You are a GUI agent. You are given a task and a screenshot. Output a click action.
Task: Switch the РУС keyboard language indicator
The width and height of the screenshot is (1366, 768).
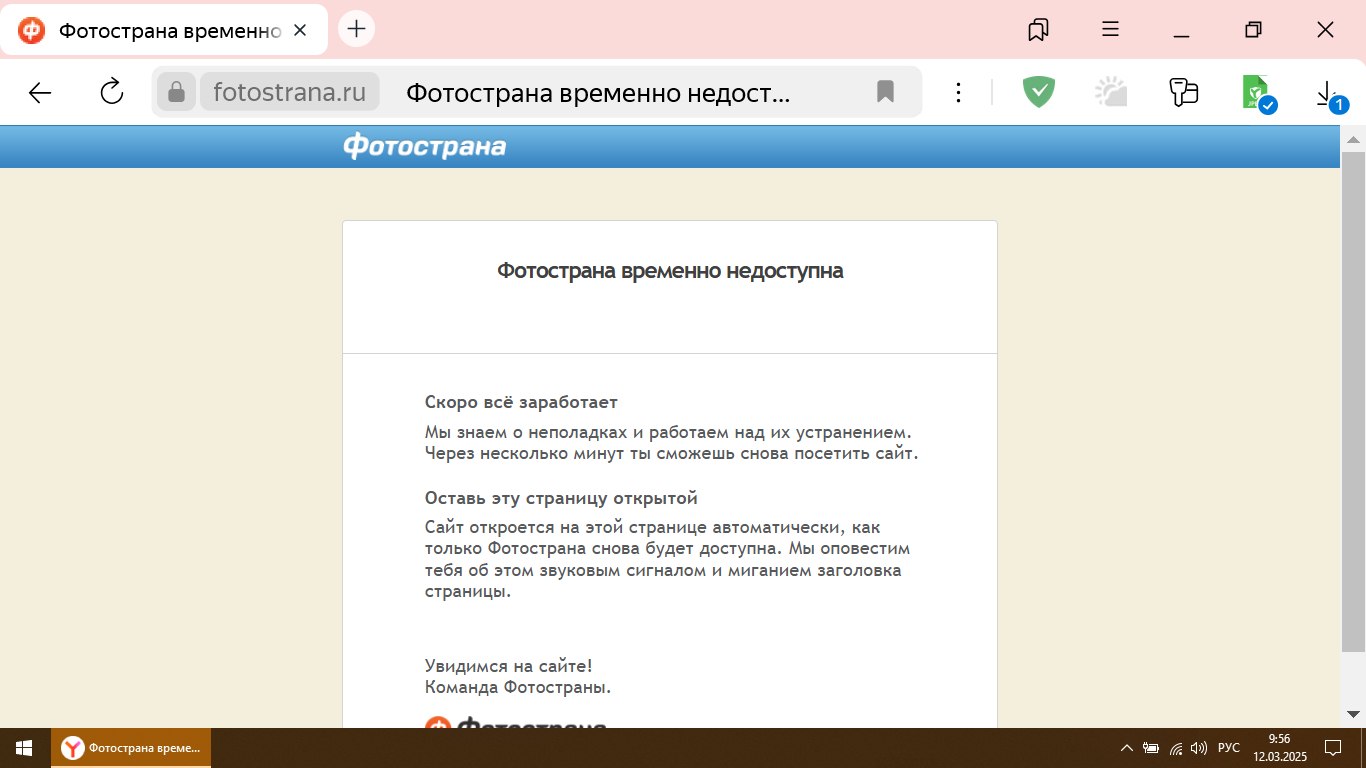tap(1229, 748)
